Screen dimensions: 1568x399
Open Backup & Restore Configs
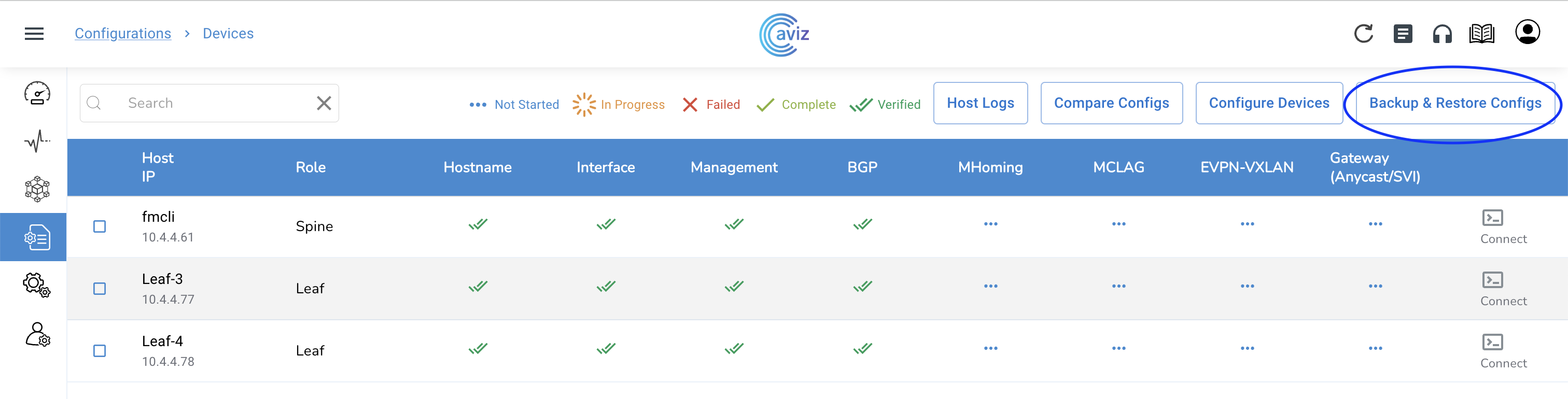(x=1455, y=104)
